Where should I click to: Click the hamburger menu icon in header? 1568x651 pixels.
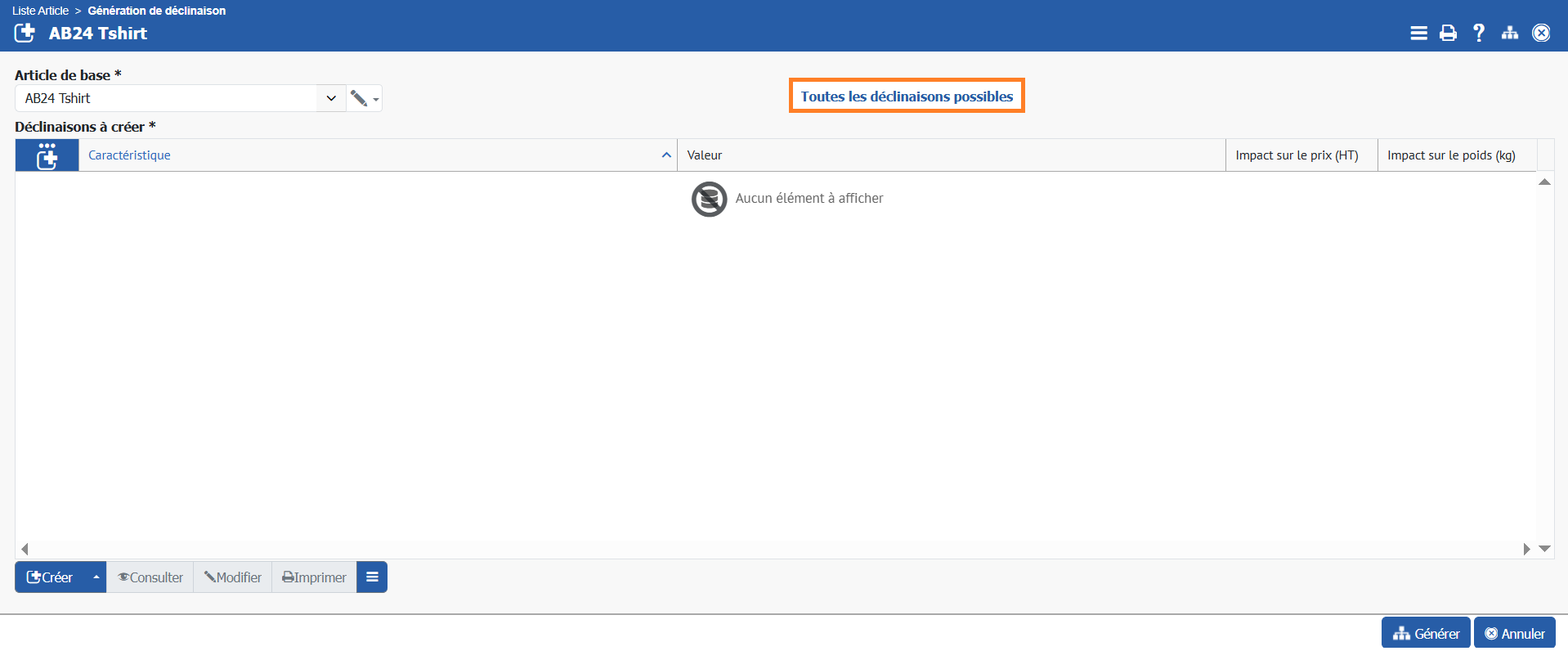coord(1418,33)
